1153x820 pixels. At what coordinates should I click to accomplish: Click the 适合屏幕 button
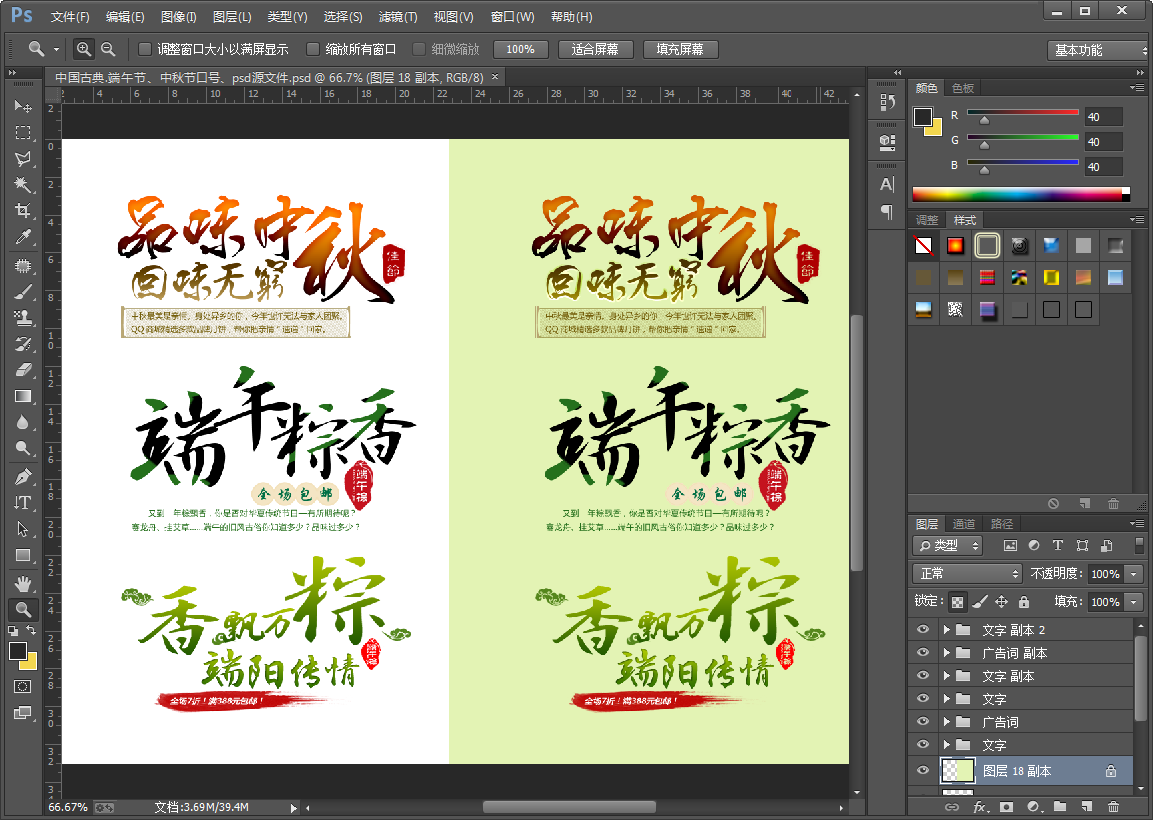pyautogui.click(x=594, y=49)
